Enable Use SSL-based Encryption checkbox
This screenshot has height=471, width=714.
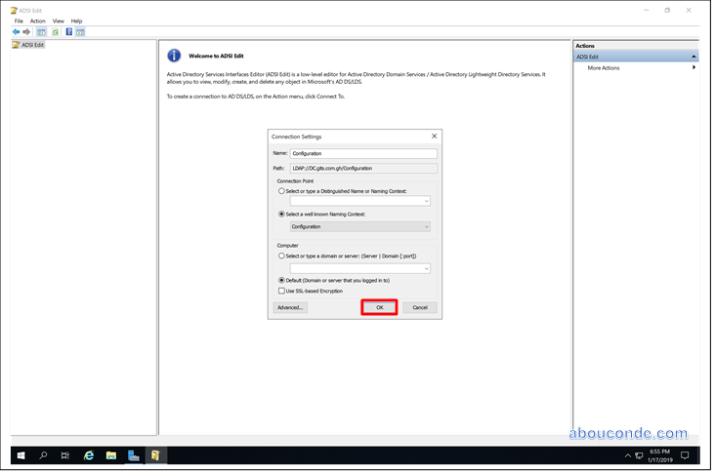click(281, 291)
